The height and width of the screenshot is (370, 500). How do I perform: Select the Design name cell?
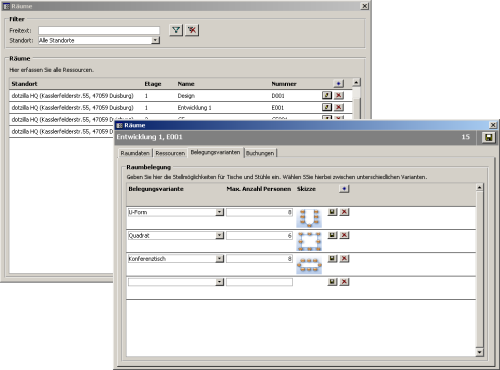click(186, 96)
